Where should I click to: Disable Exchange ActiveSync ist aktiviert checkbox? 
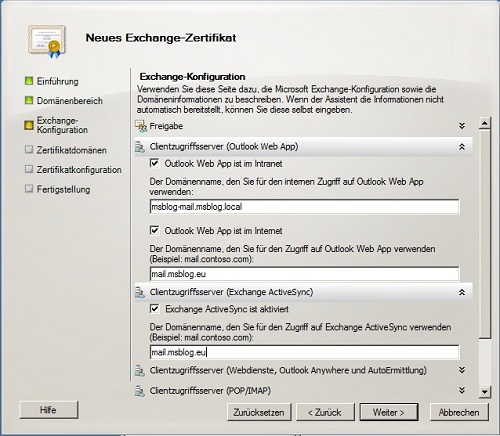click(154, 309)
